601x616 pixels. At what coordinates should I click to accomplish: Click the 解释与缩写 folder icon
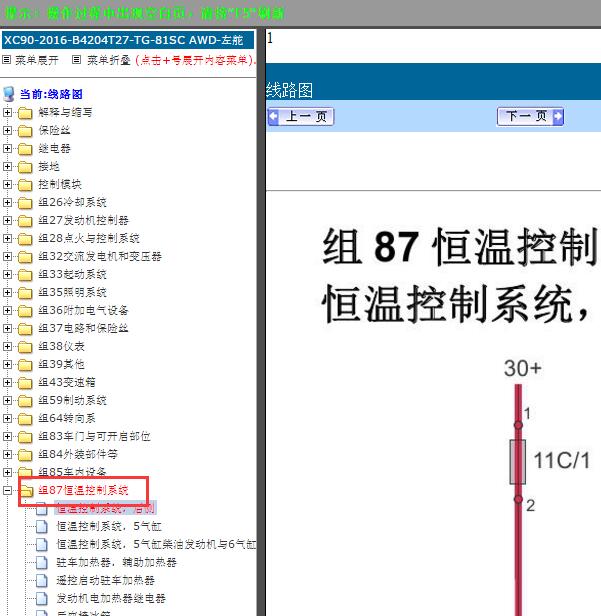click(x=25, y=113)
